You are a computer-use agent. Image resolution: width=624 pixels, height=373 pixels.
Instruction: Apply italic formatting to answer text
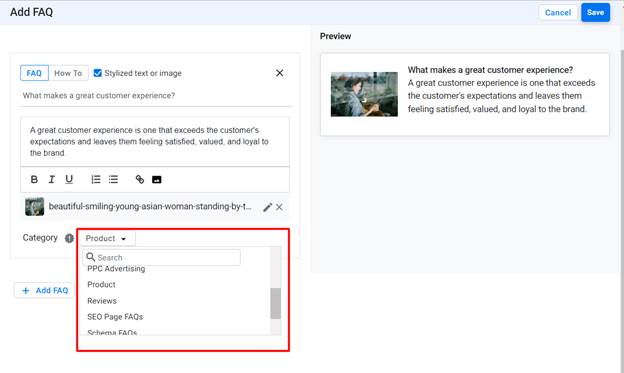pyautogui.click(x=52, y=180)
